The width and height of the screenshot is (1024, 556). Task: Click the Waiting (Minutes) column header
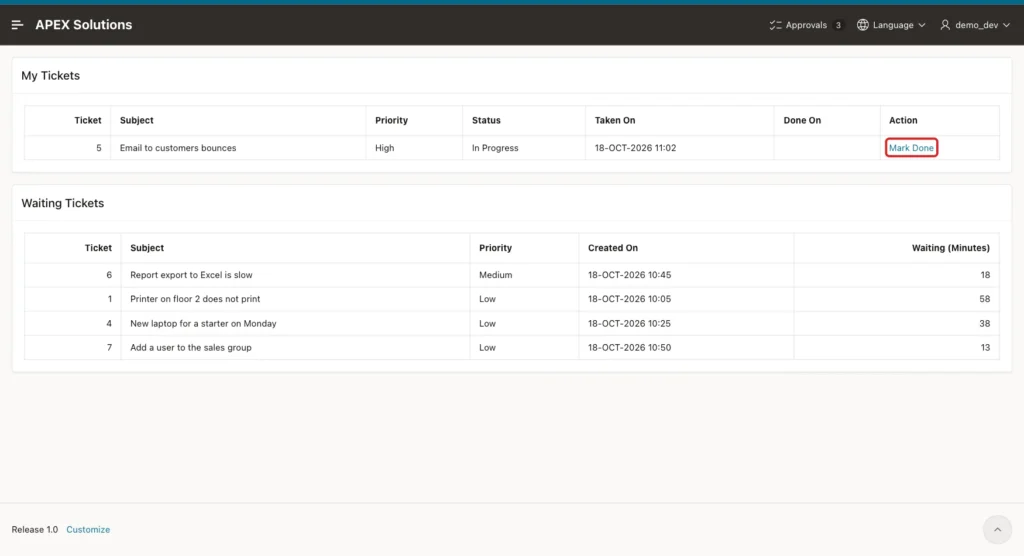950,248
